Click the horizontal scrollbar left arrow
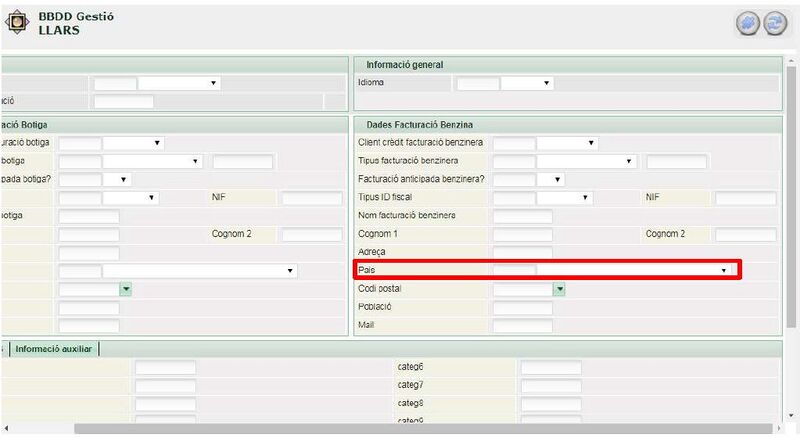The width and height of the screenshot is (800, 438). point(6,430)
